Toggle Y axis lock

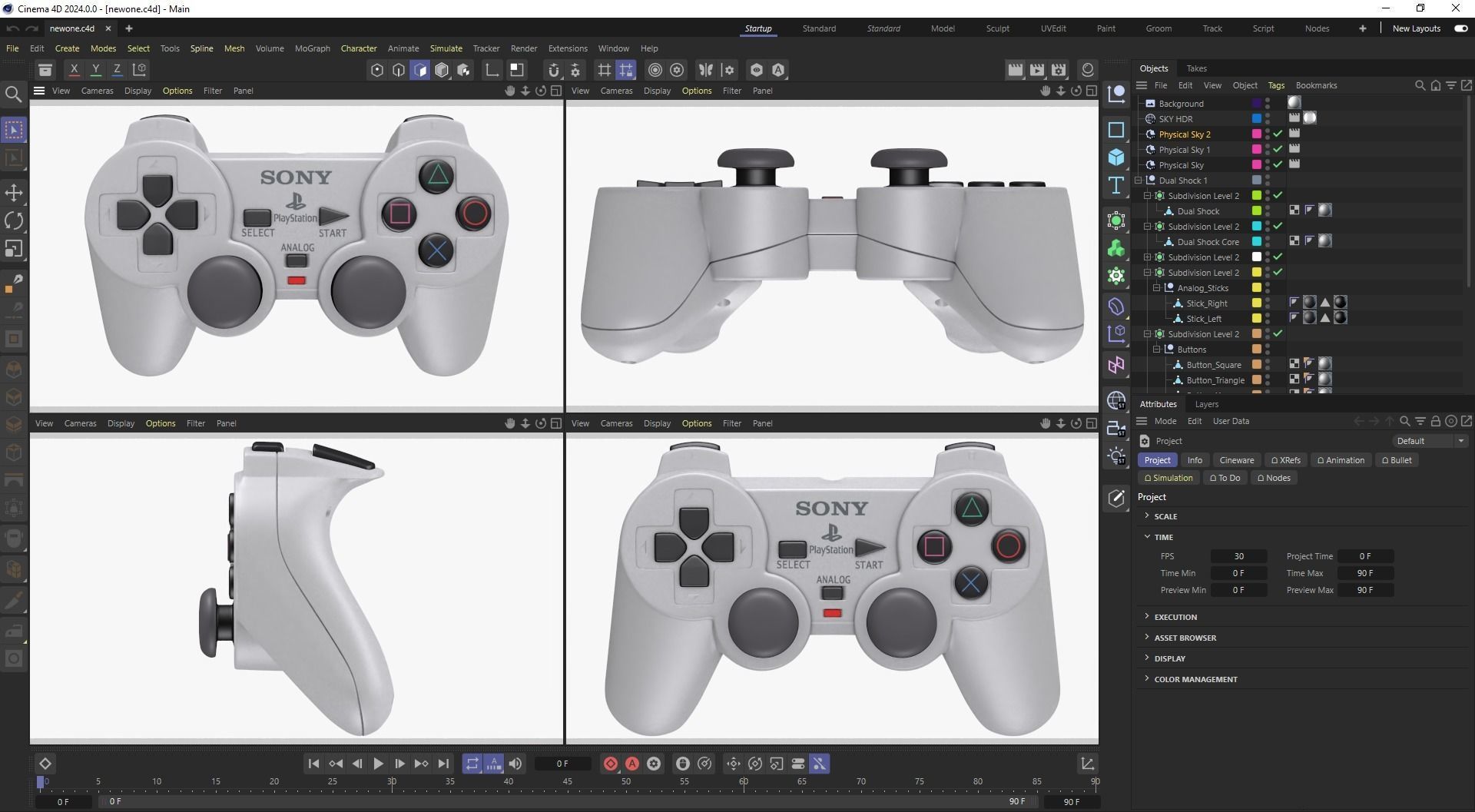point(96,69)
